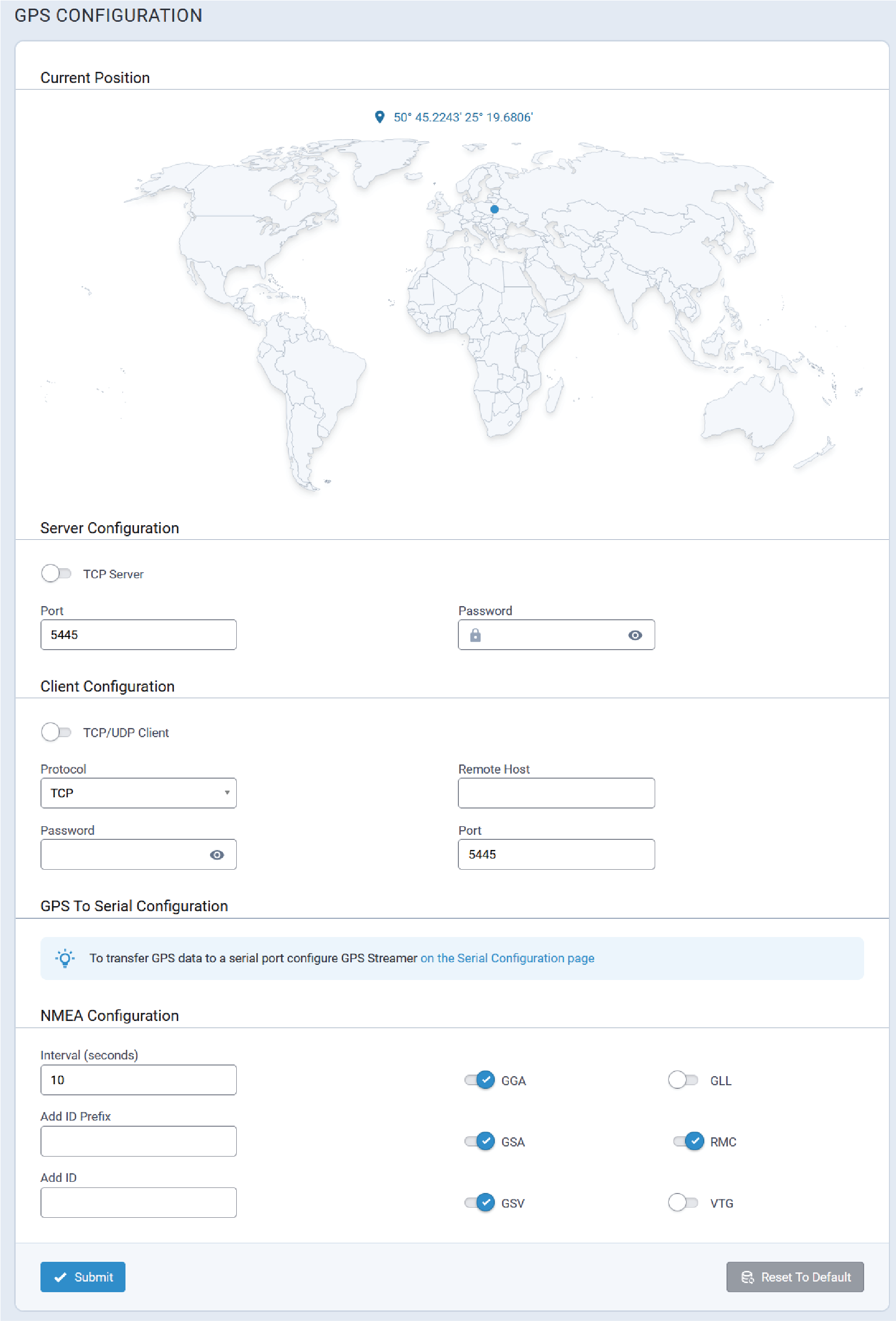The image size is (896, 1321).
Task: Click the Submit button
Action: pos(83,1277)
